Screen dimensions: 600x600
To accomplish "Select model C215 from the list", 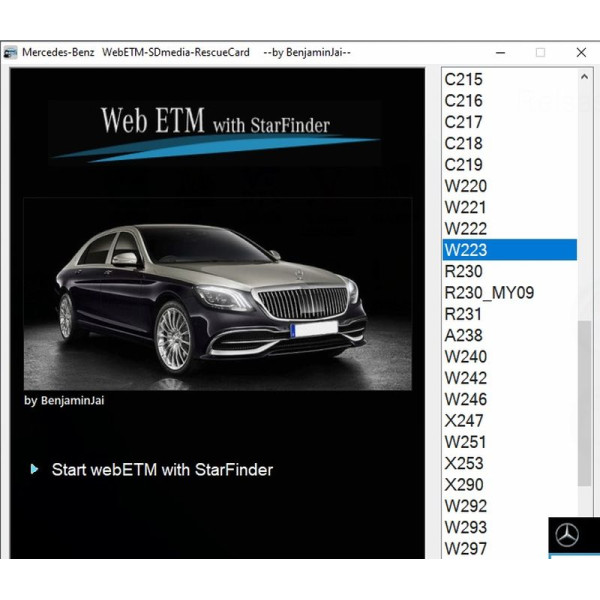I will (464, 79).
